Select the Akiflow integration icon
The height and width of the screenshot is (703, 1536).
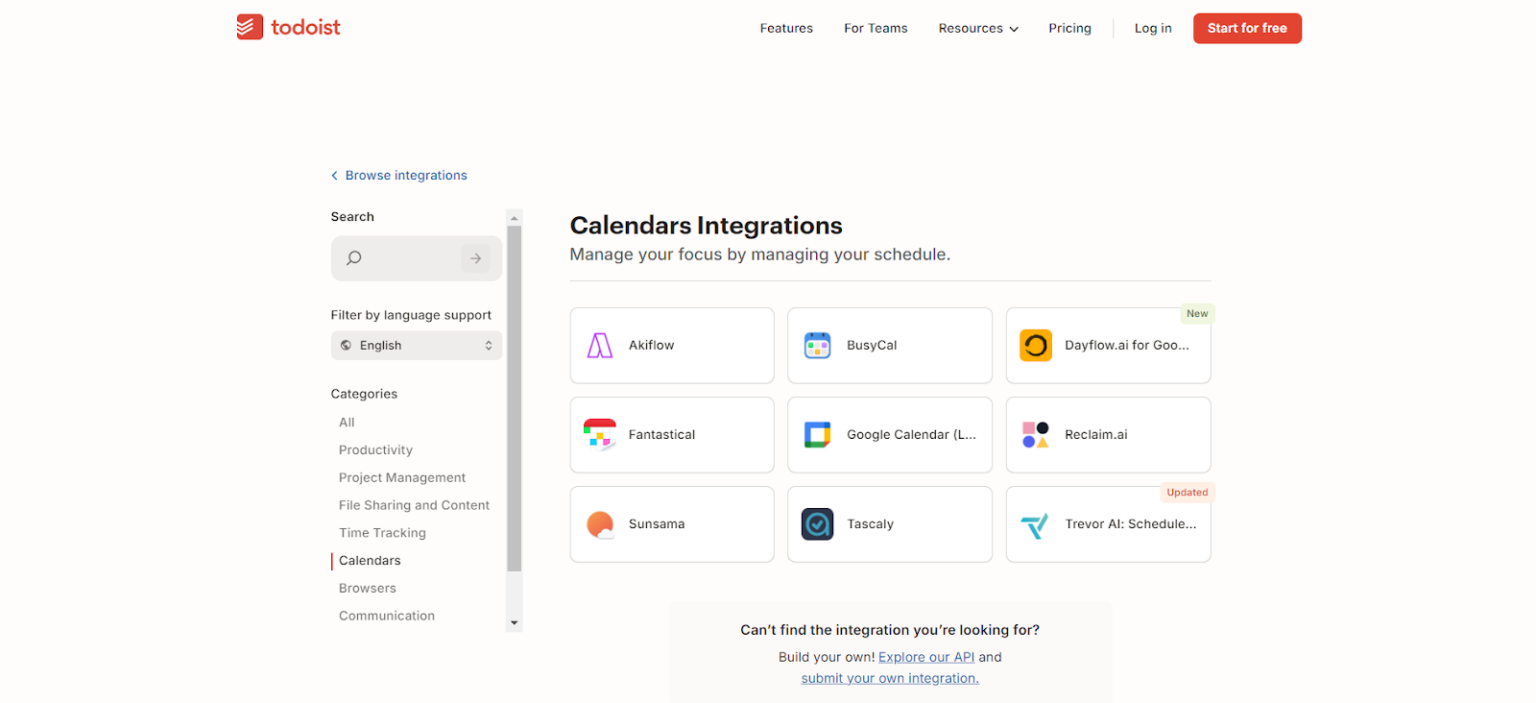coord(599,345)
